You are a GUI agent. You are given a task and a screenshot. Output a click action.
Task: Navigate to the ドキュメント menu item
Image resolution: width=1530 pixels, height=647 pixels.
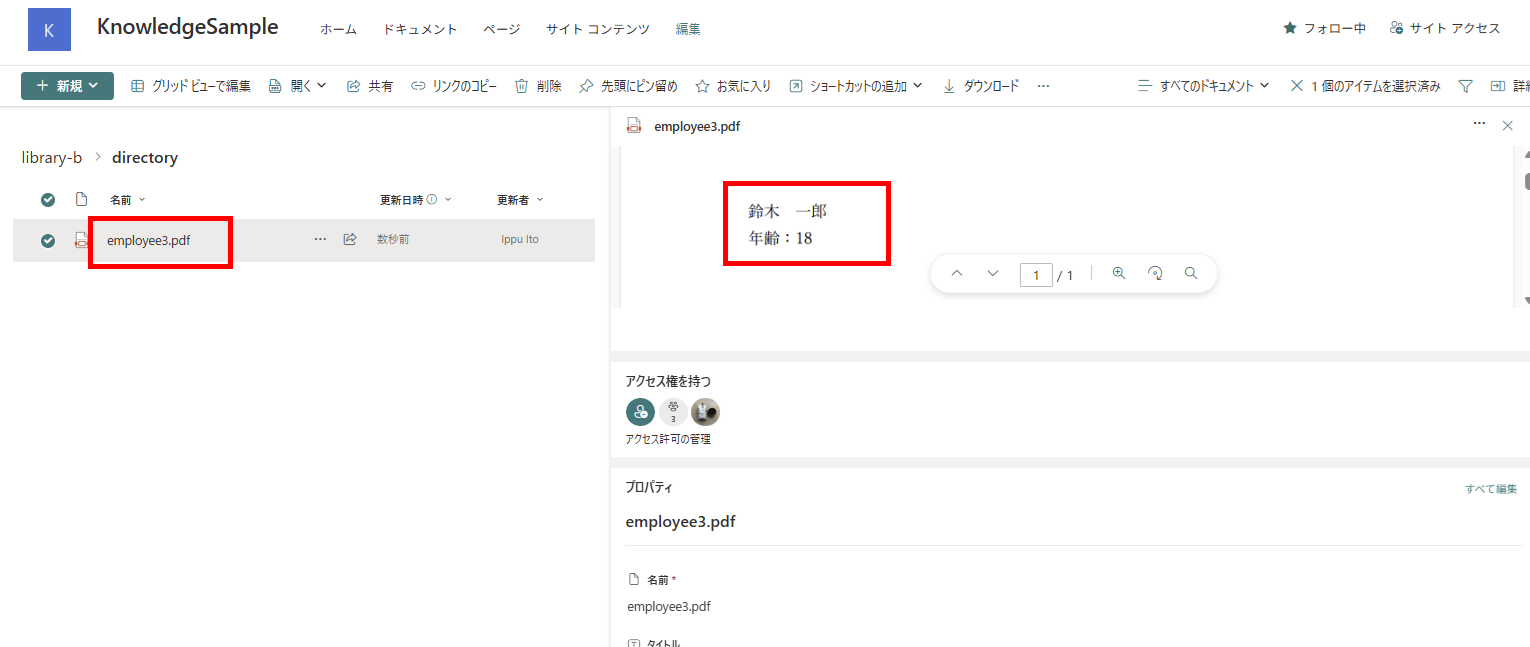click(x=419, y=29)
